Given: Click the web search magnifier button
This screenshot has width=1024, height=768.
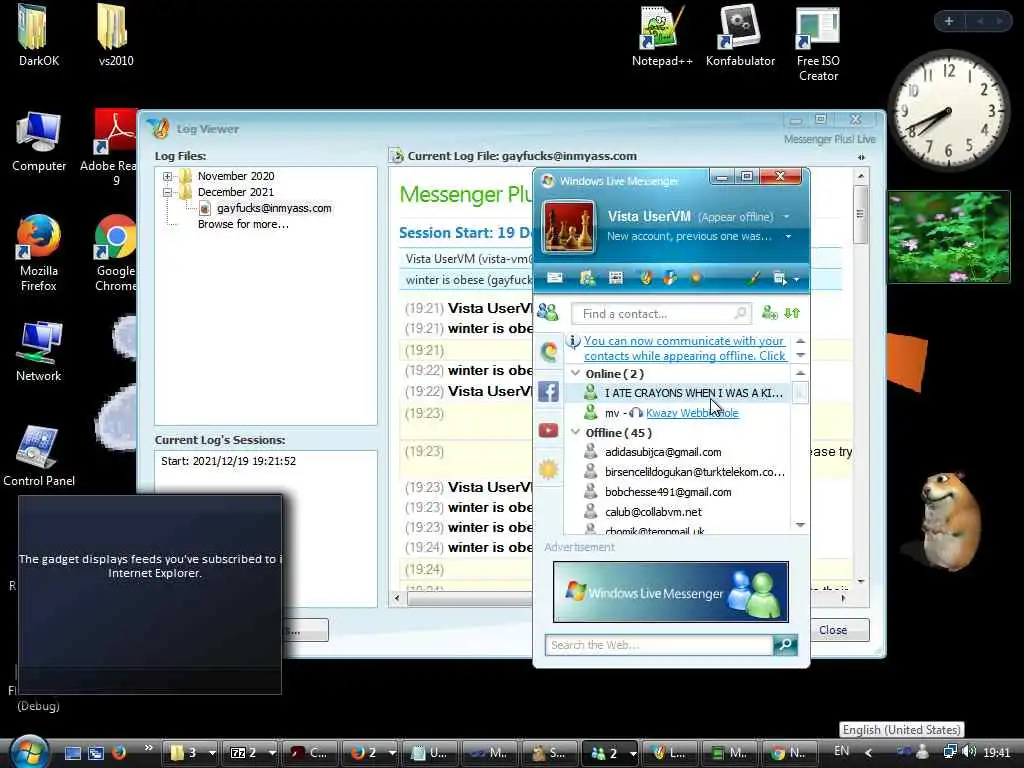Looking at the screenshot, I should point(785,645).
